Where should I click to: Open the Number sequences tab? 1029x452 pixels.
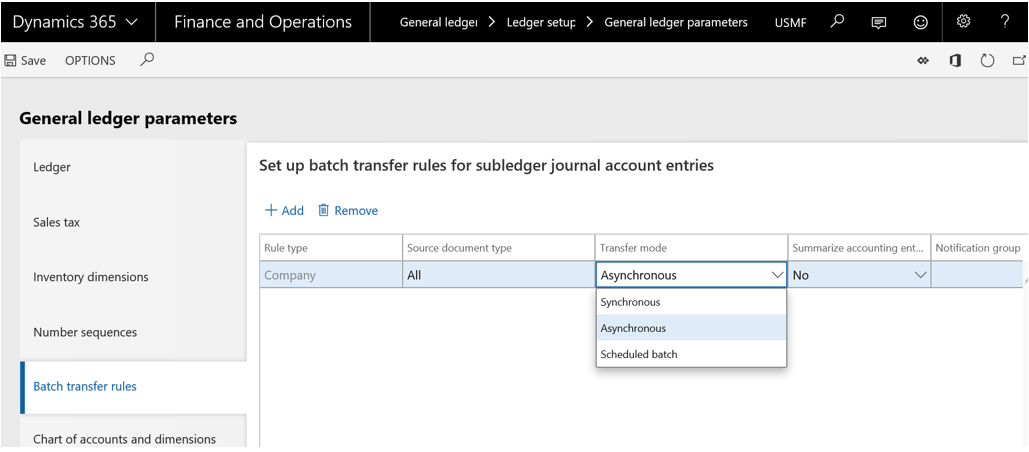(85, 332)
